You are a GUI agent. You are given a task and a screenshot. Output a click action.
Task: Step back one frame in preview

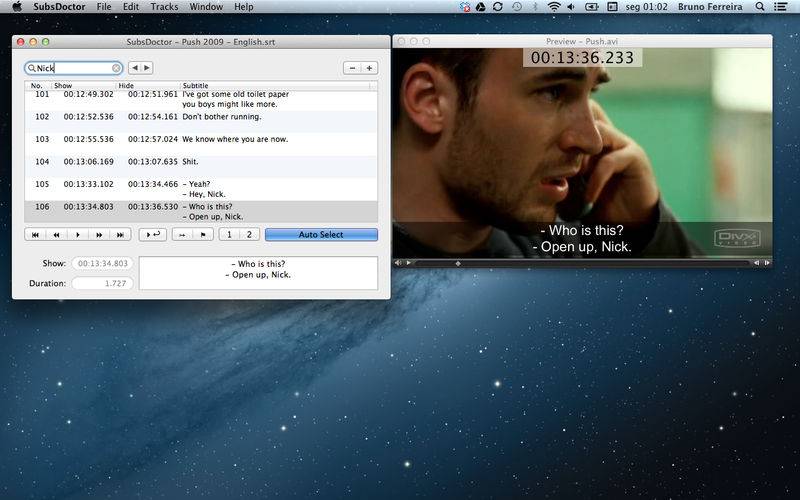[756, 263]
